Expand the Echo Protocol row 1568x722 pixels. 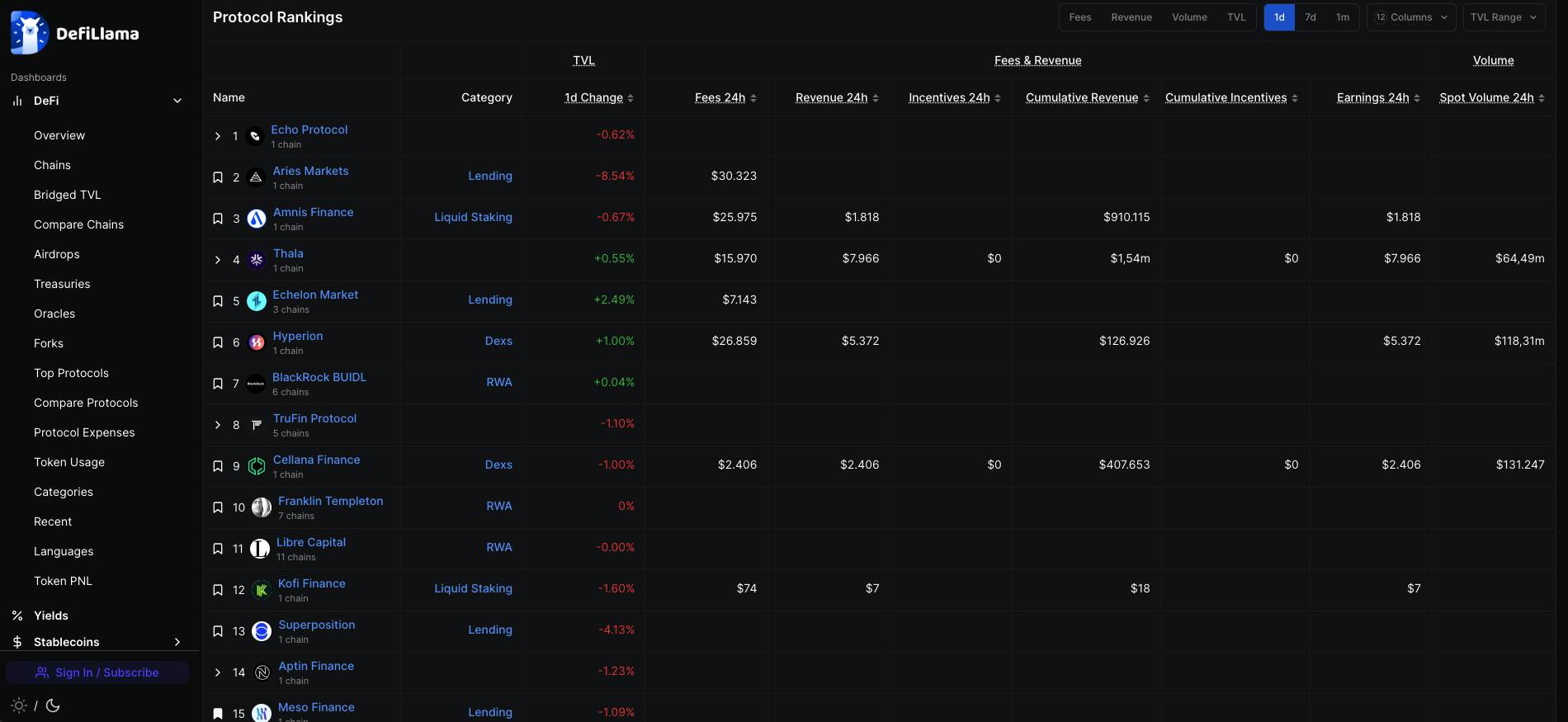coord(218,136)
